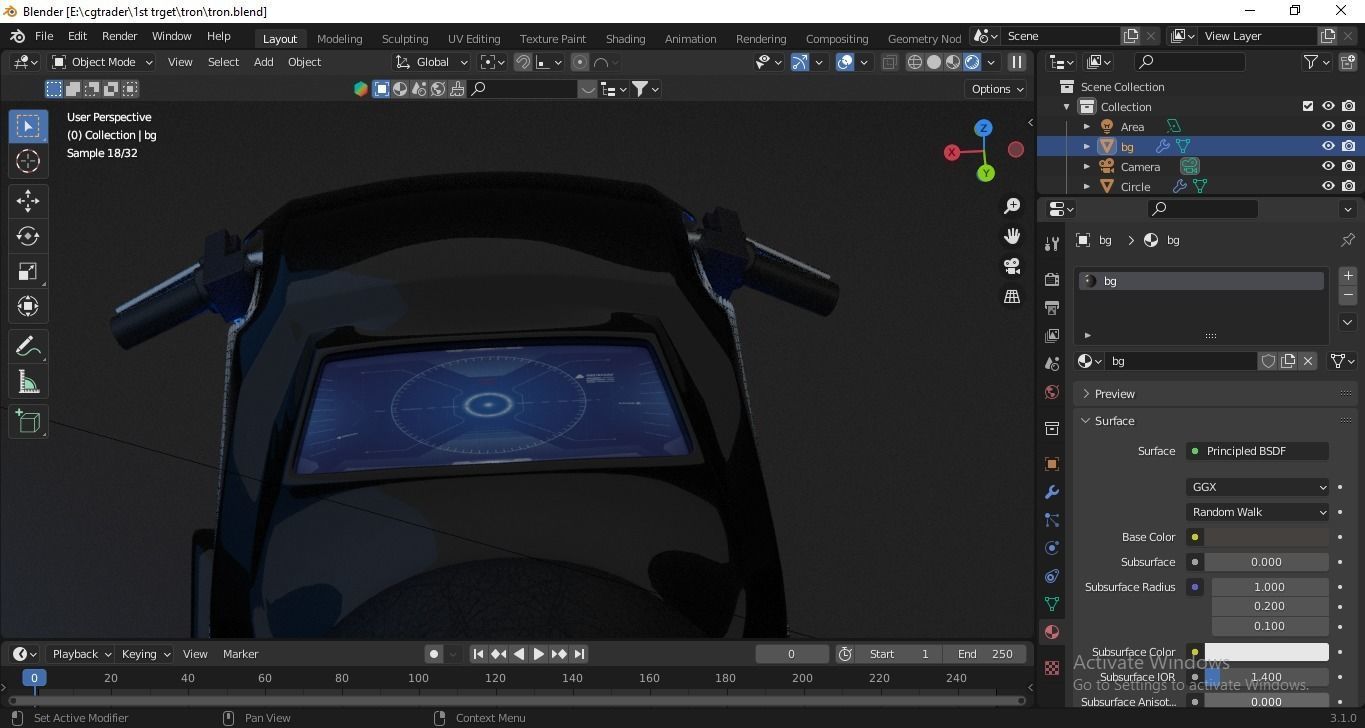The width and height of the screenshot is (1365, 728).
Task: Toggle material fake user shield
Action: click(x=1268, y=361)
